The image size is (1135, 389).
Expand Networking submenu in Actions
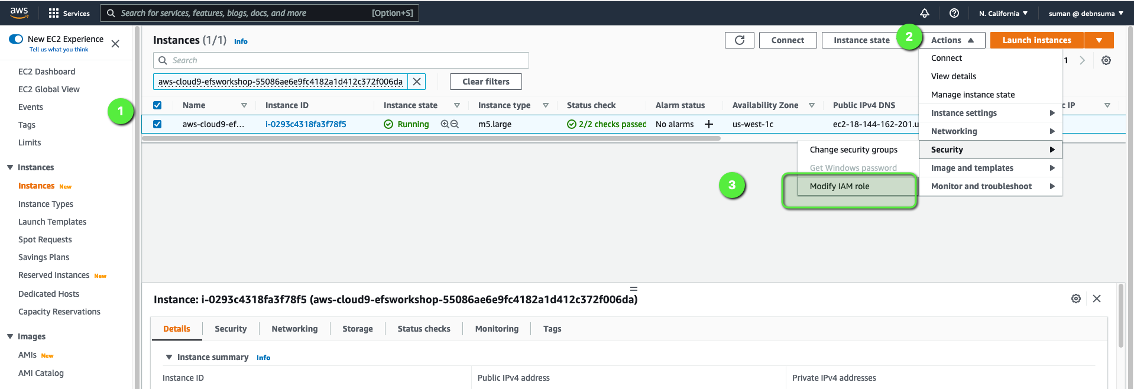[990, 131]
